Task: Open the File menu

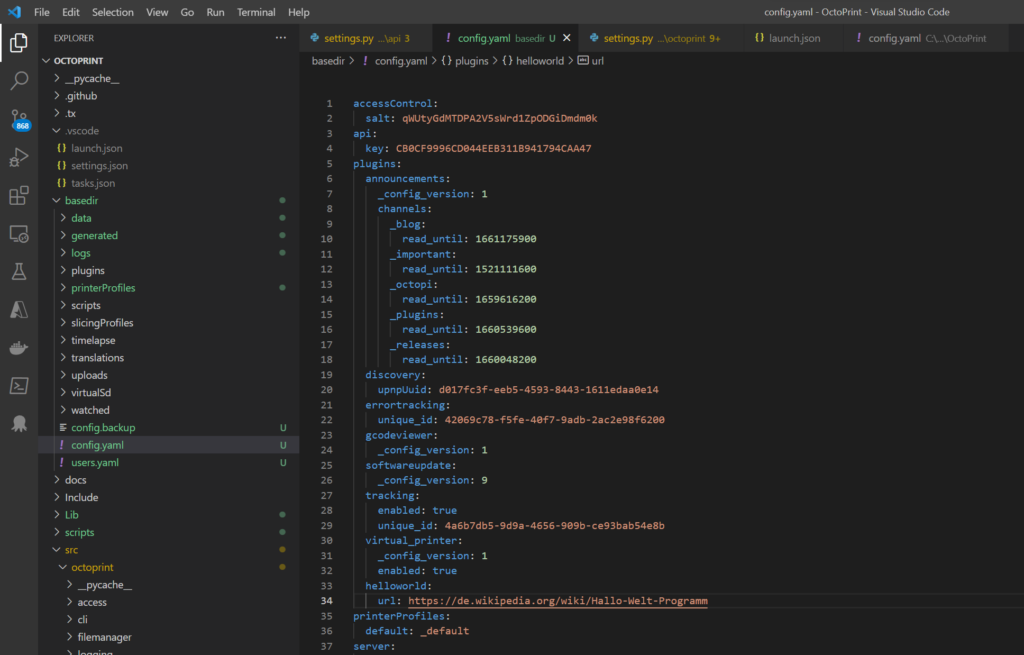Action: coord(42,12)
